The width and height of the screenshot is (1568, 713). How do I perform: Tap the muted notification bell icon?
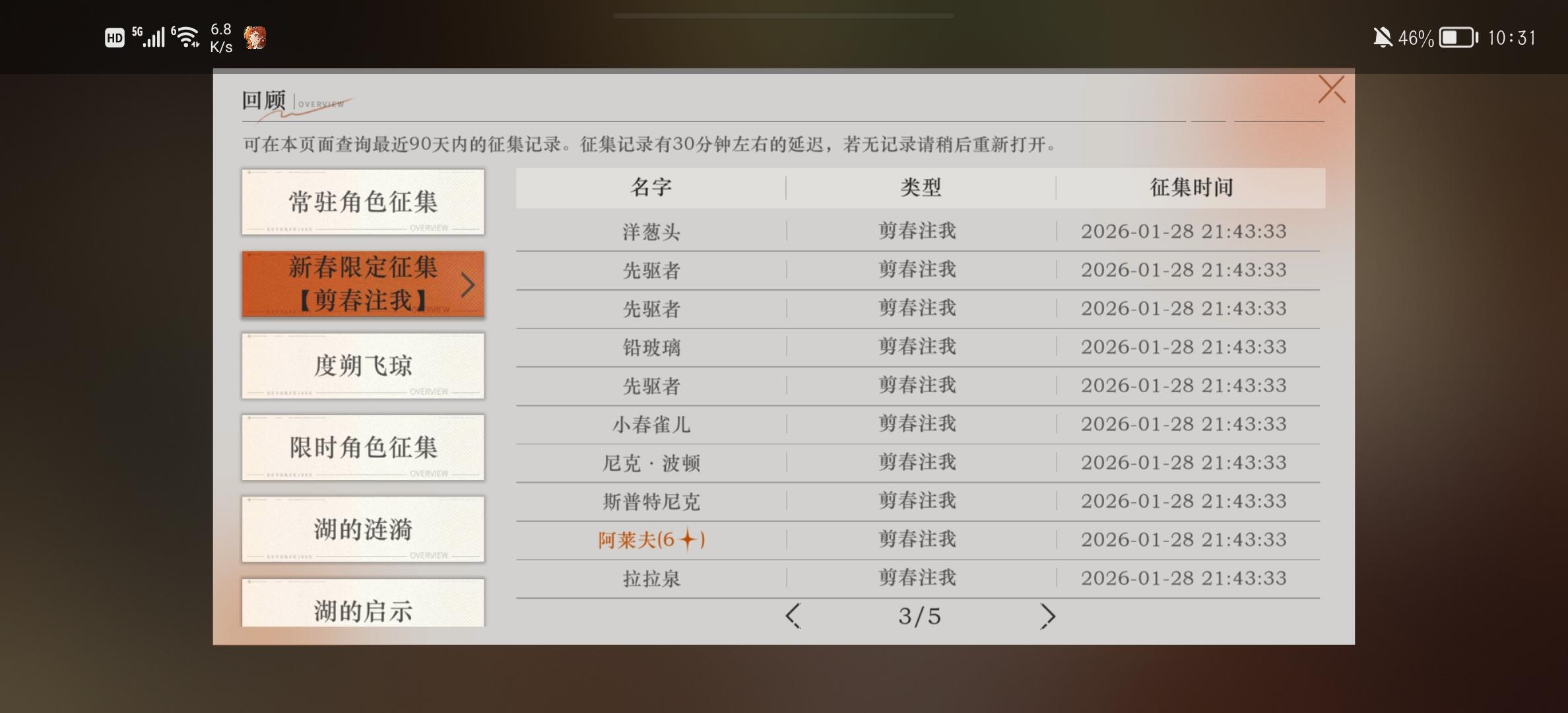(1382, 38)
